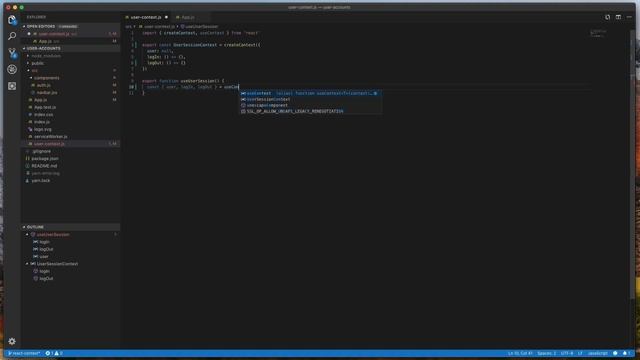Switch to the App.js editor tab
This screenshot has height=360, width=640.
(x=188, y=17)
